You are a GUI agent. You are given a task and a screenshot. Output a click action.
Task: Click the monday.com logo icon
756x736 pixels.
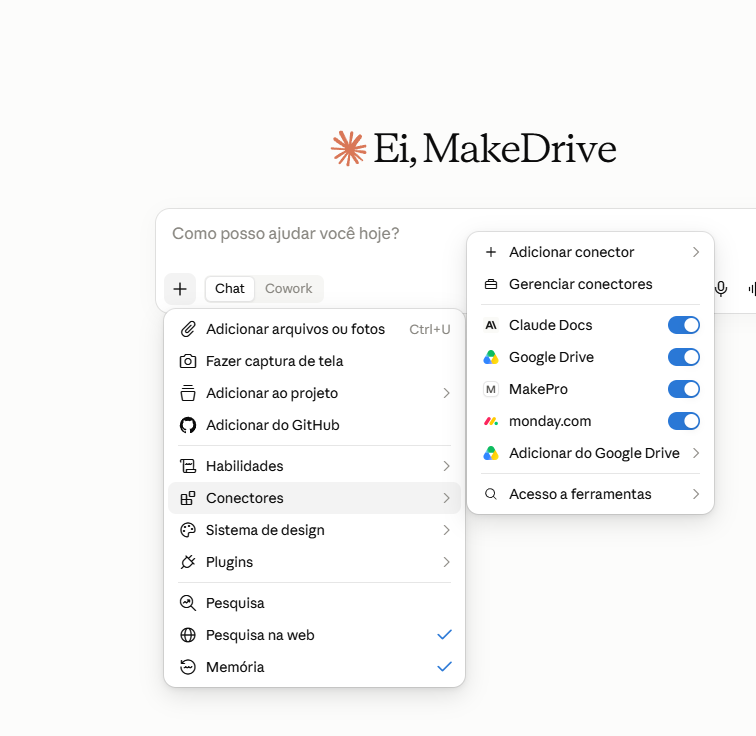[491, 421]
